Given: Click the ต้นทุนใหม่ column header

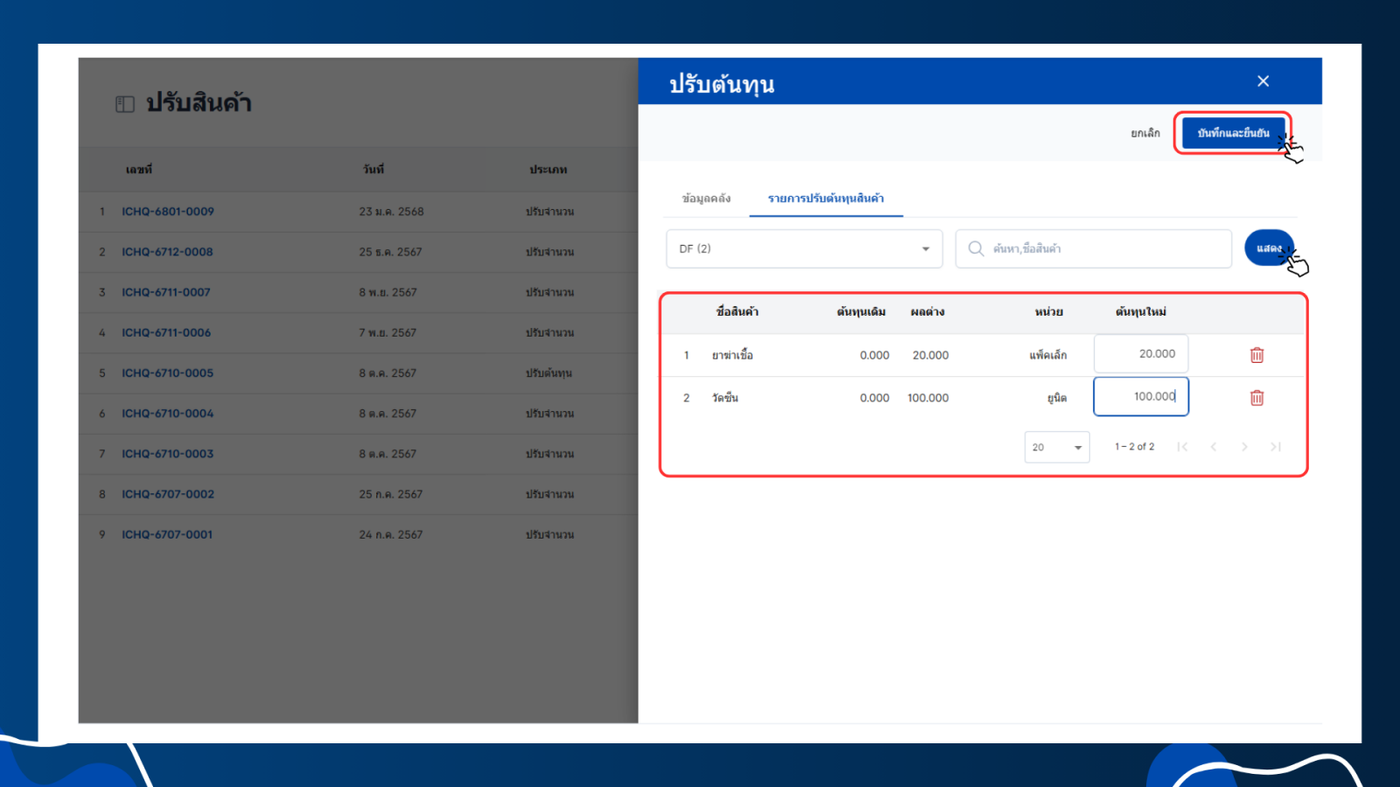Looking at the screenshot, I should (1141, 312).
